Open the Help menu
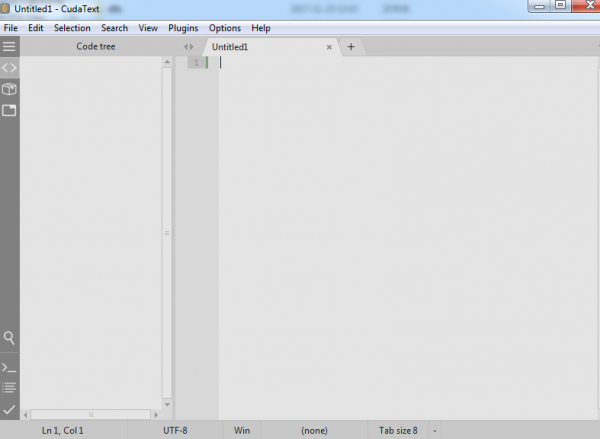 (261, 28)
